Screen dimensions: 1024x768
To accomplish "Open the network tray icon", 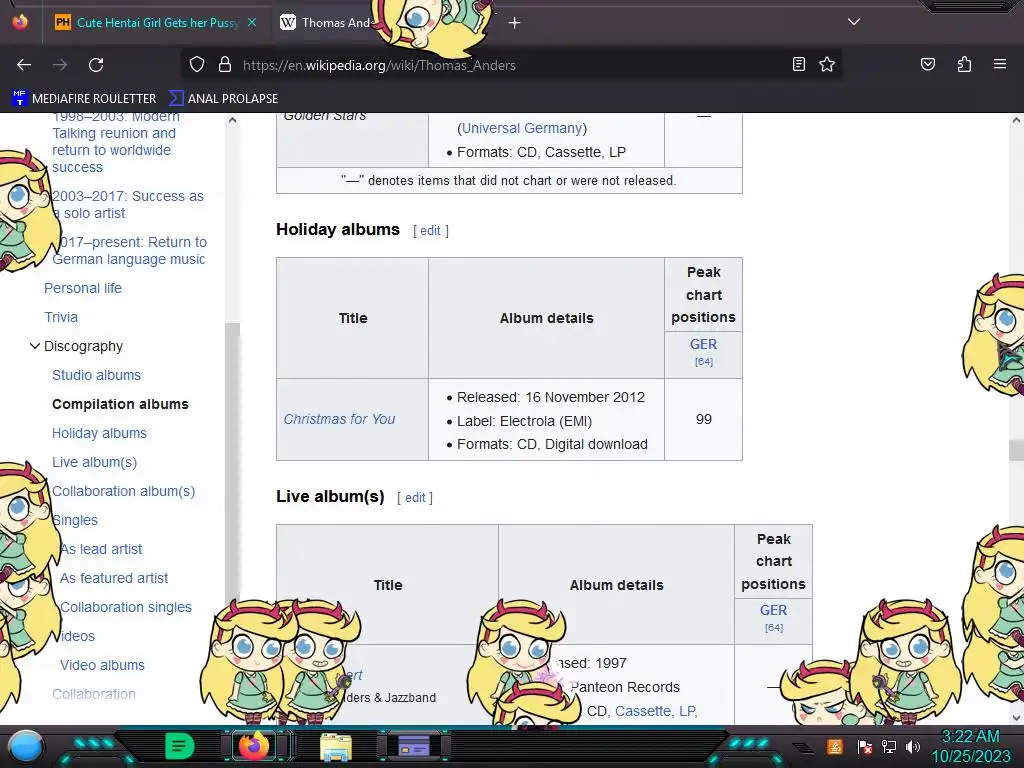I will coord(889,746).
